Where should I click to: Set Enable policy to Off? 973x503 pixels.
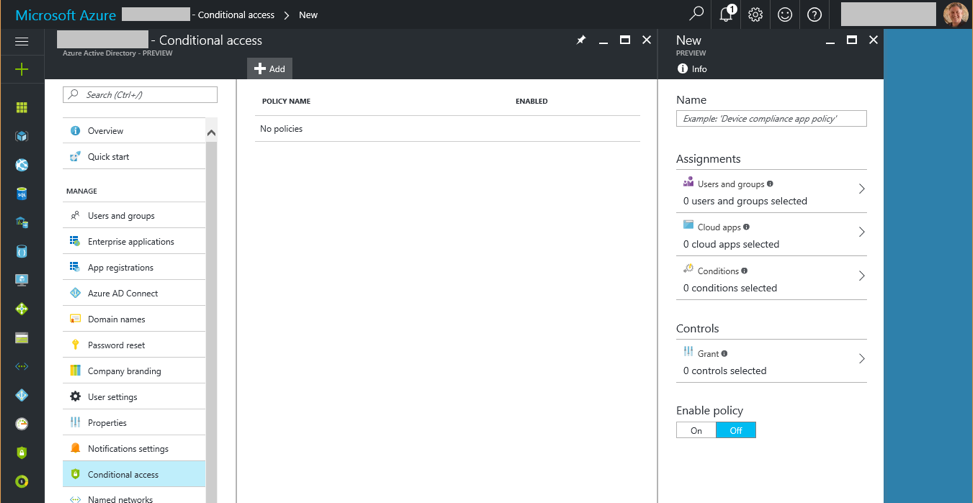point(736,430)
